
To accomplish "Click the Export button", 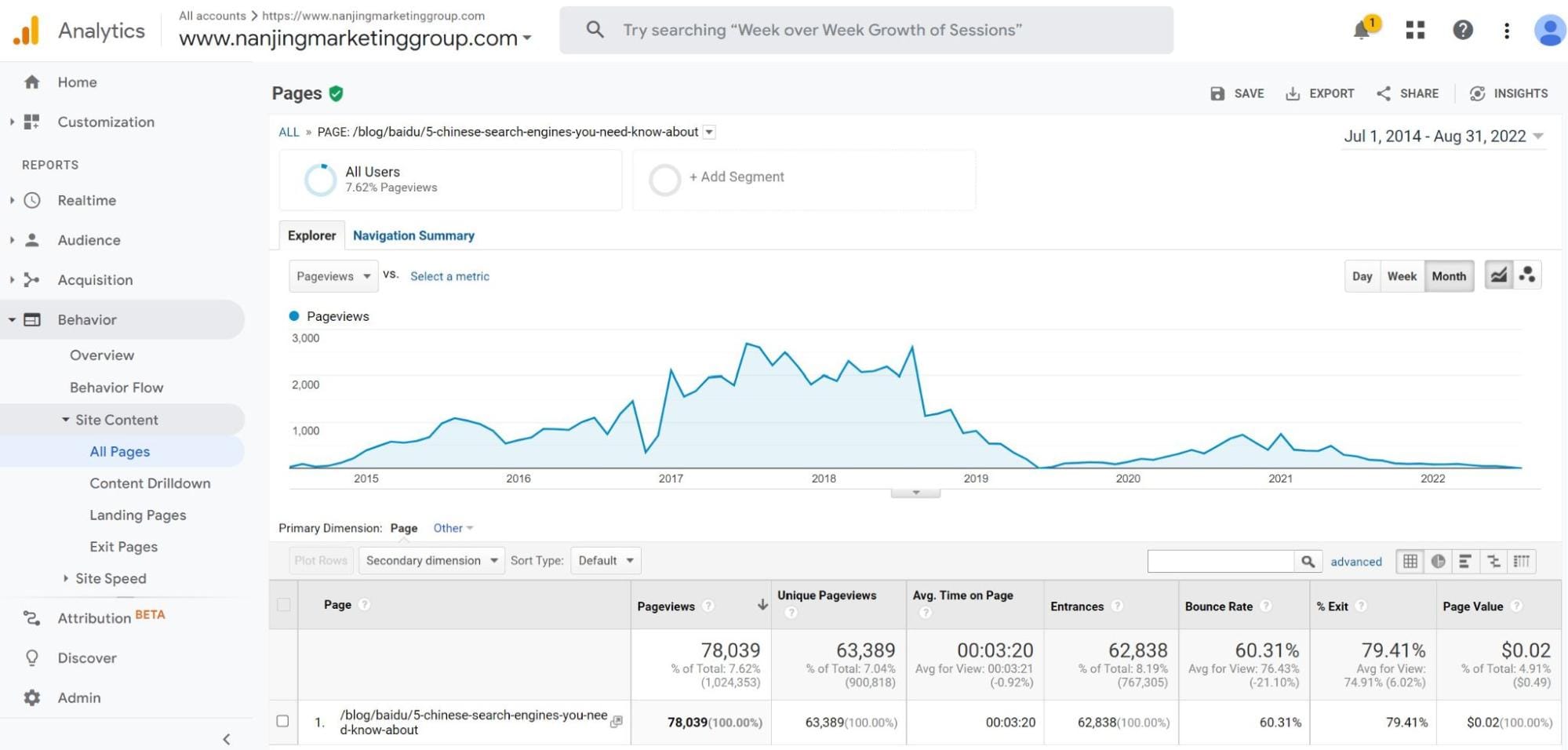I will click(1319, 93).
